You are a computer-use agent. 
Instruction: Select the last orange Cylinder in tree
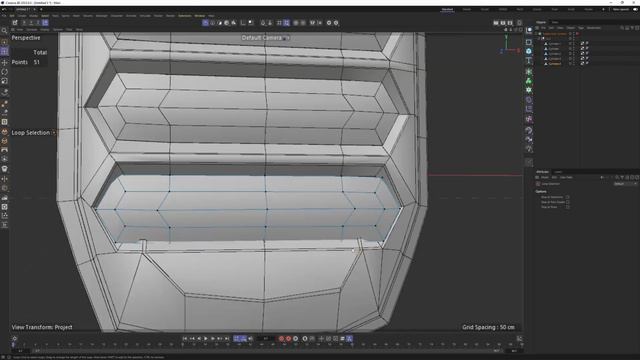(x=554, y=64)
